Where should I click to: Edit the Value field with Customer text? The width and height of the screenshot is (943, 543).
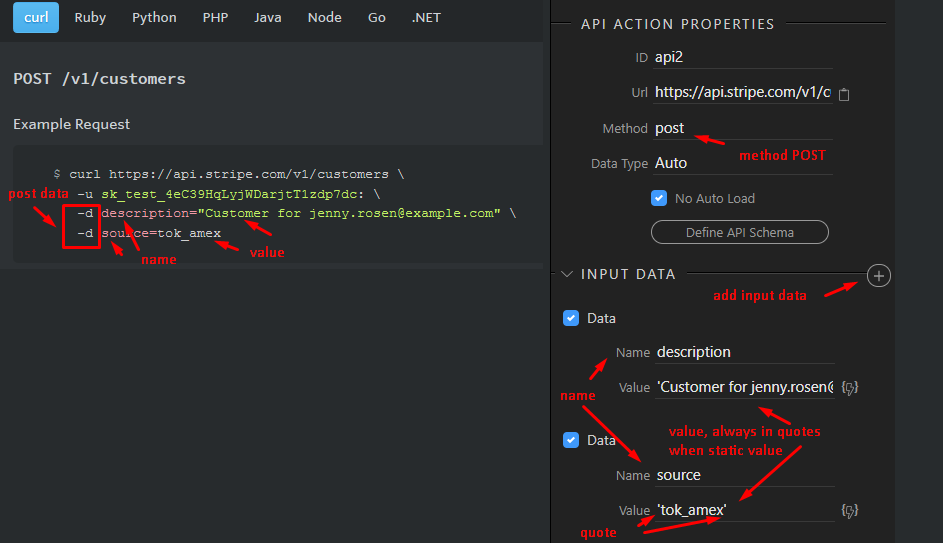[x=745, y=387]
